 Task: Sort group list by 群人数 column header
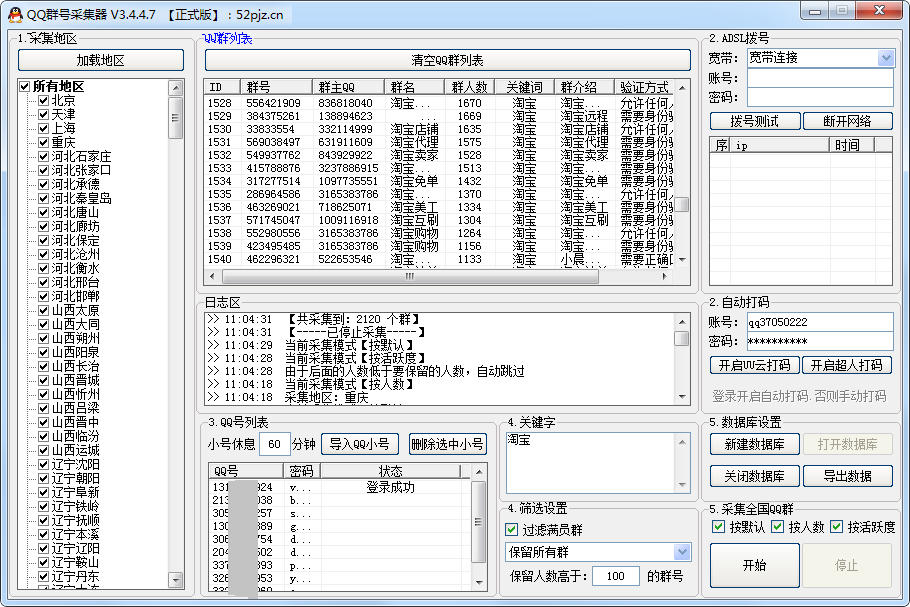[x=469, y=87]
